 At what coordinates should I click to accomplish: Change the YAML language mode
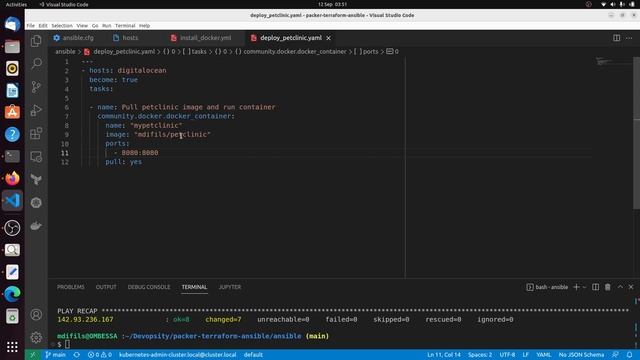(x=543, y=355)
